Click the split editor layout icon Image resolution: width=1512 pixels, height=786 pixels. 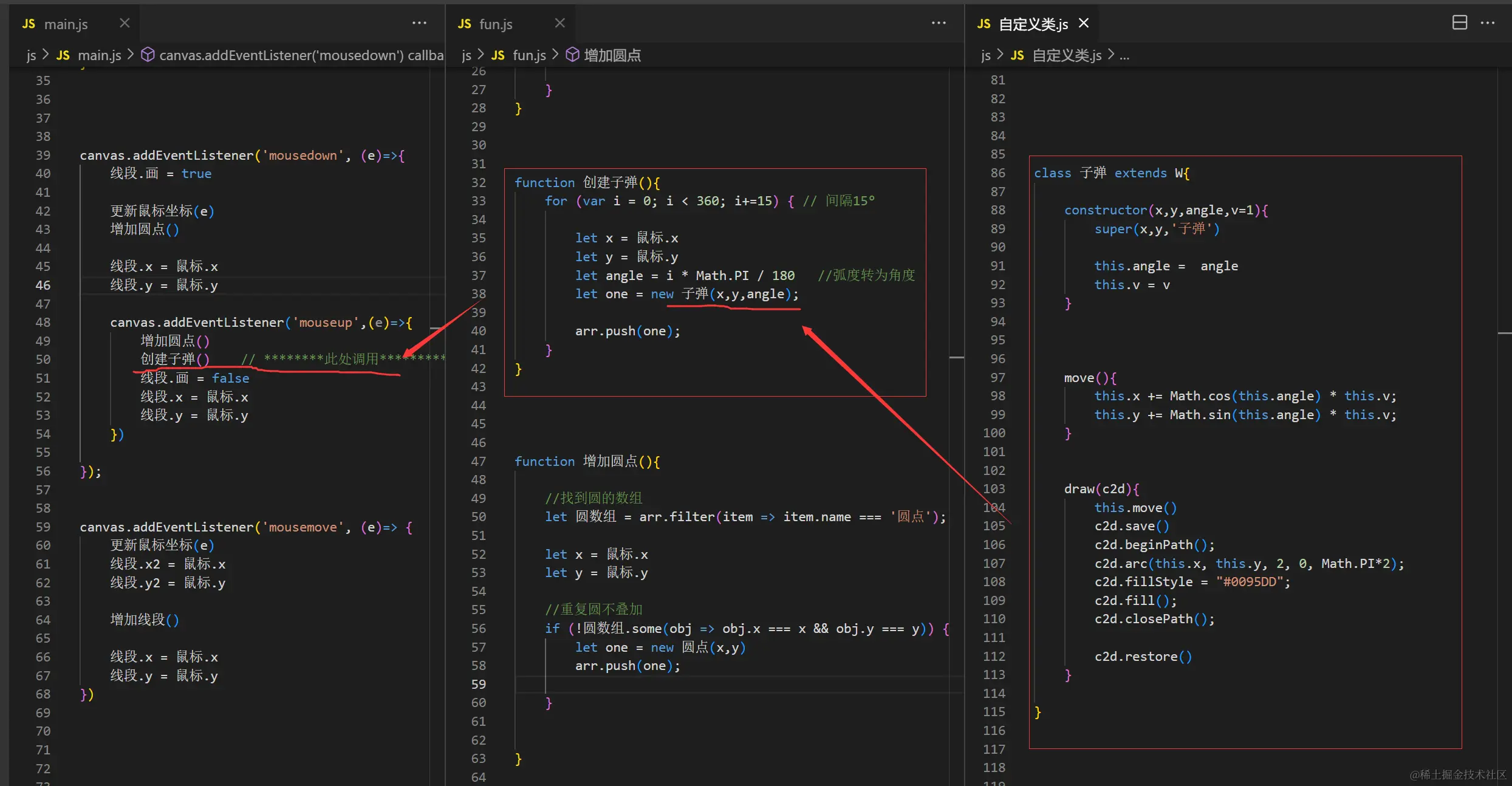(1459, 23)
